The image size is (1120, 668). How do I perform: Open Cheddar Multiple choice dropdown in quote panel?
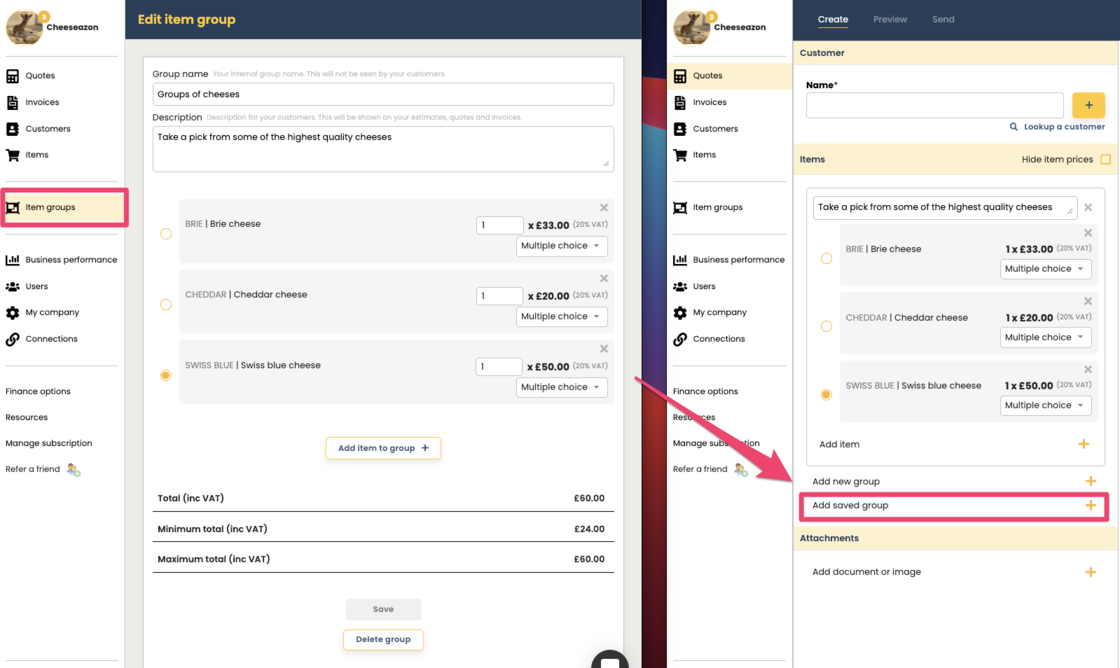(x=1045, y=338)
